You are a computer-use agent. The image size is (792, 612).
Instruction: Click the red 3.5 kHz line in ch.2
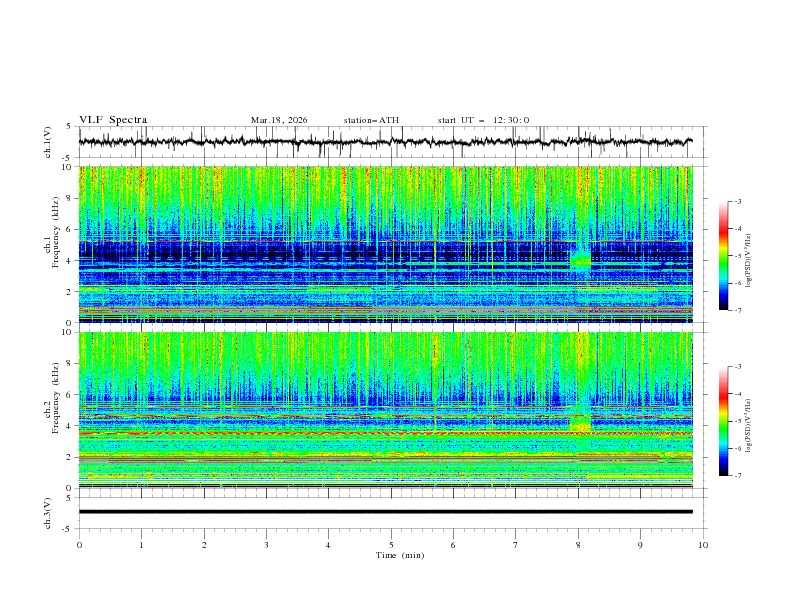click(385, 434)
